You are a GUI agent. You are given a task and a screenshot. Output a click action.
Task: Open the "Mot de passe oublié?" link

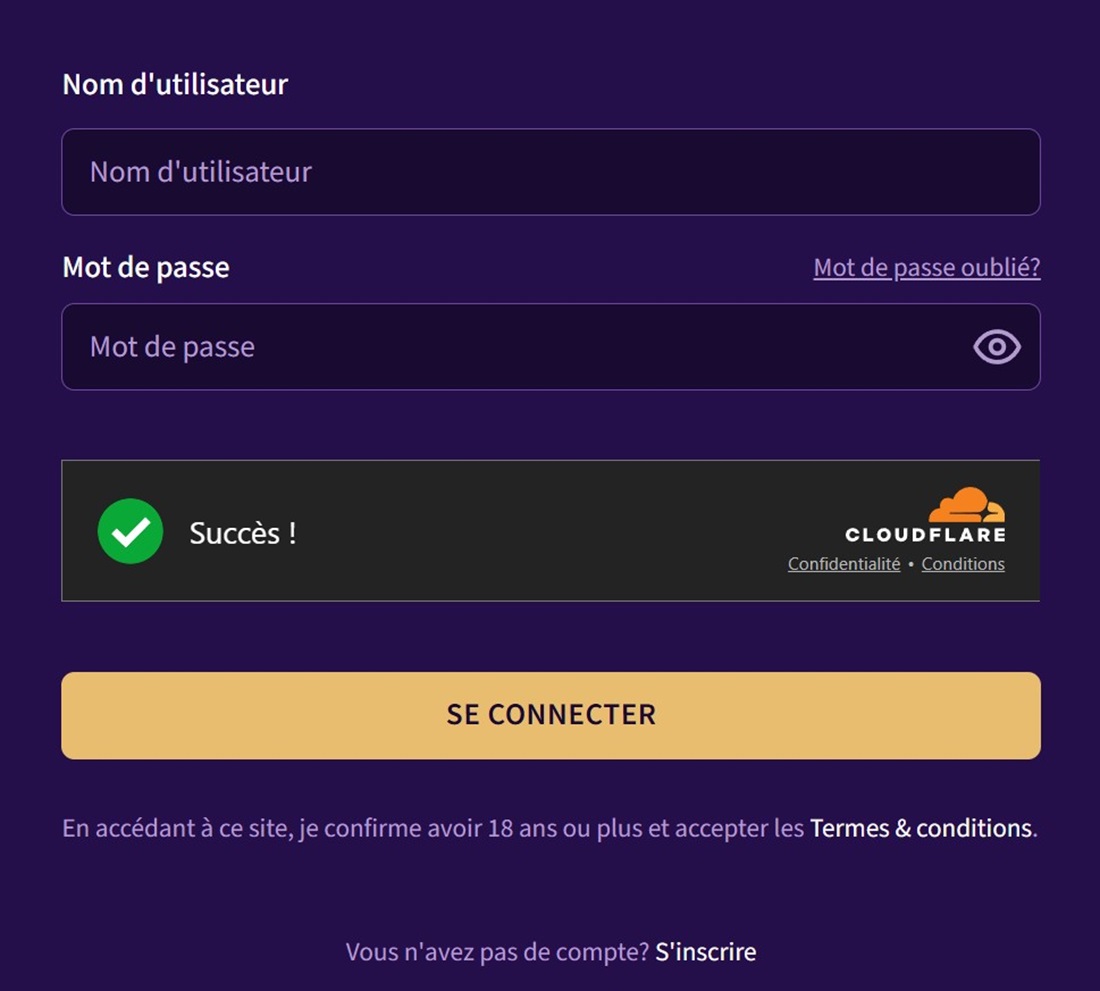927,267
